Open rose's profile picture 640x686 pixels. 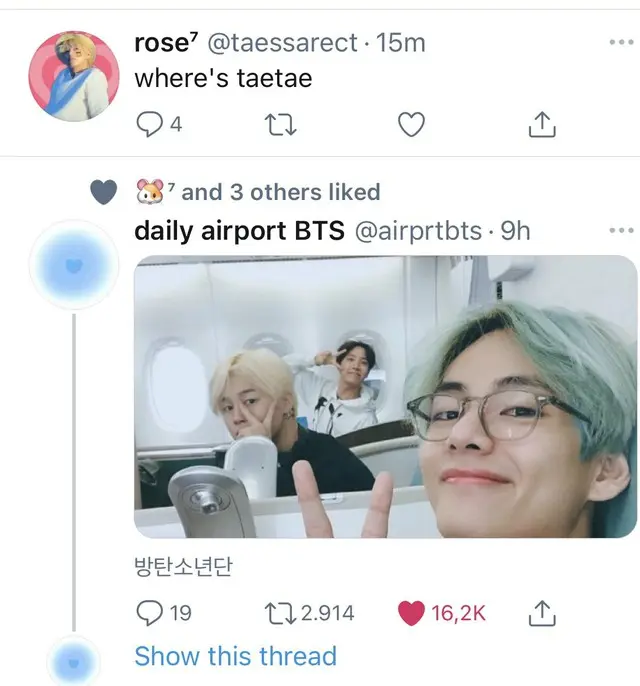pyautogui.click(x=74, y=76)
